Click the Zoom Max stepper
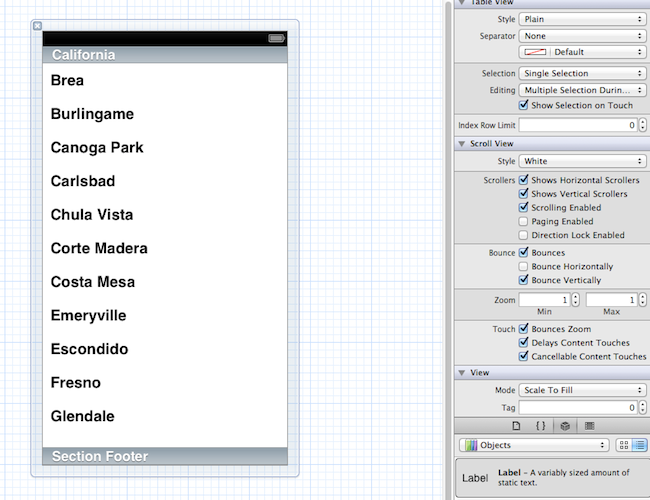Viewport: 650px width, 500px height. tap(643, 300)
